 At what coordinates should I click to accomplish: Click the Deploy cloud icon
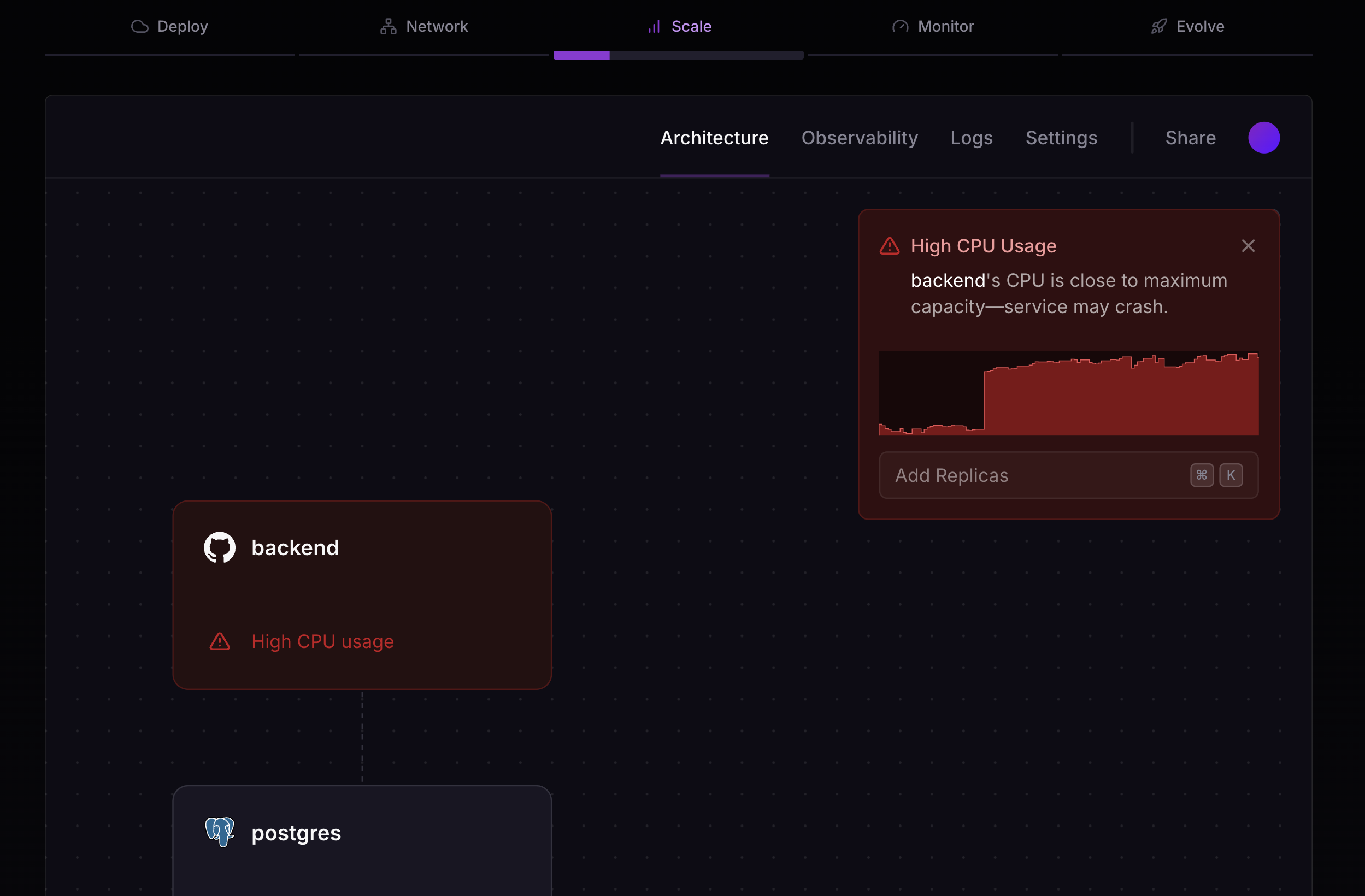(139, 26)
